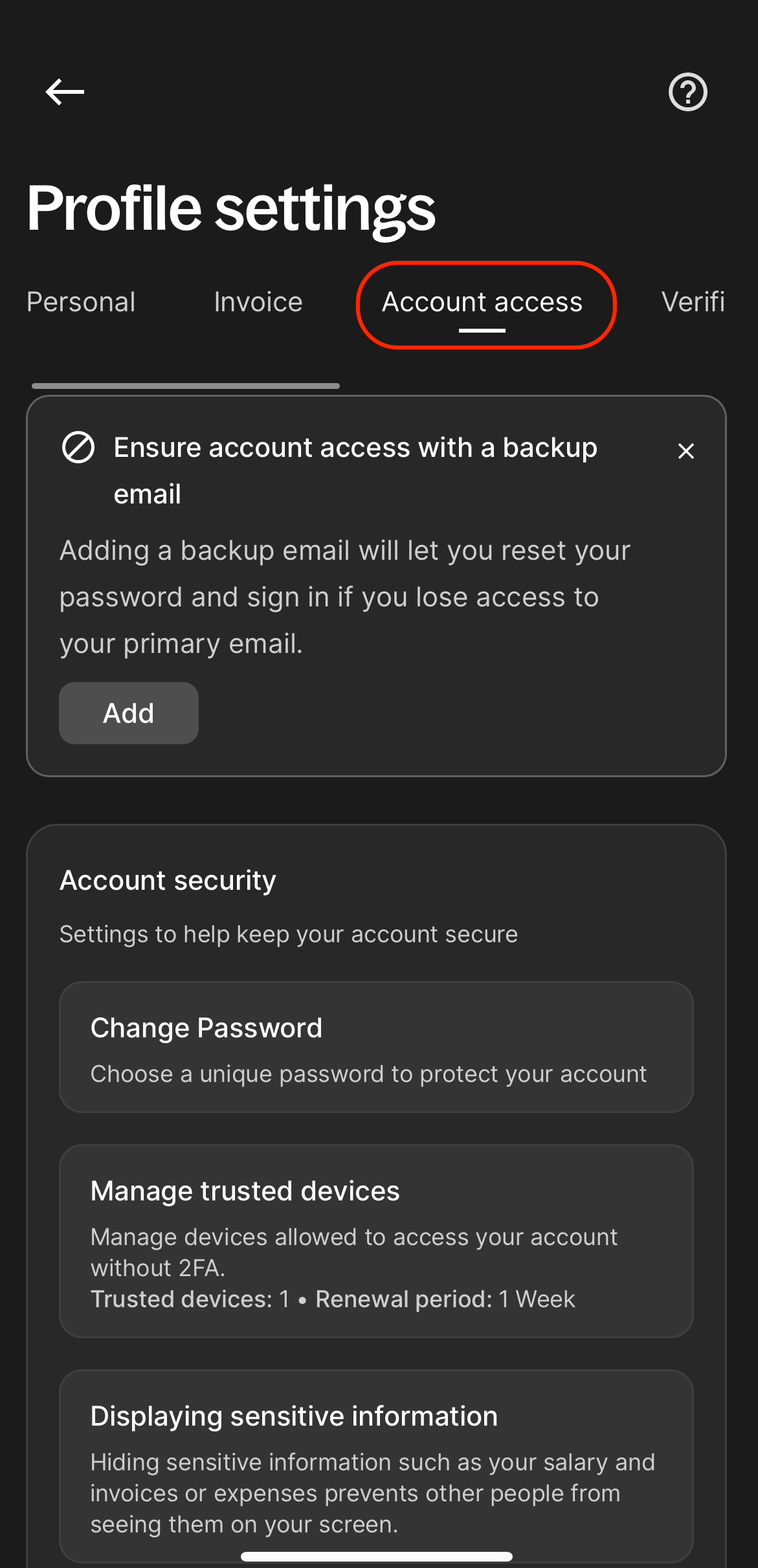758x1568 pixels.
Task: Tap the bottom home indicator bar
Action: pos(377,1556)
